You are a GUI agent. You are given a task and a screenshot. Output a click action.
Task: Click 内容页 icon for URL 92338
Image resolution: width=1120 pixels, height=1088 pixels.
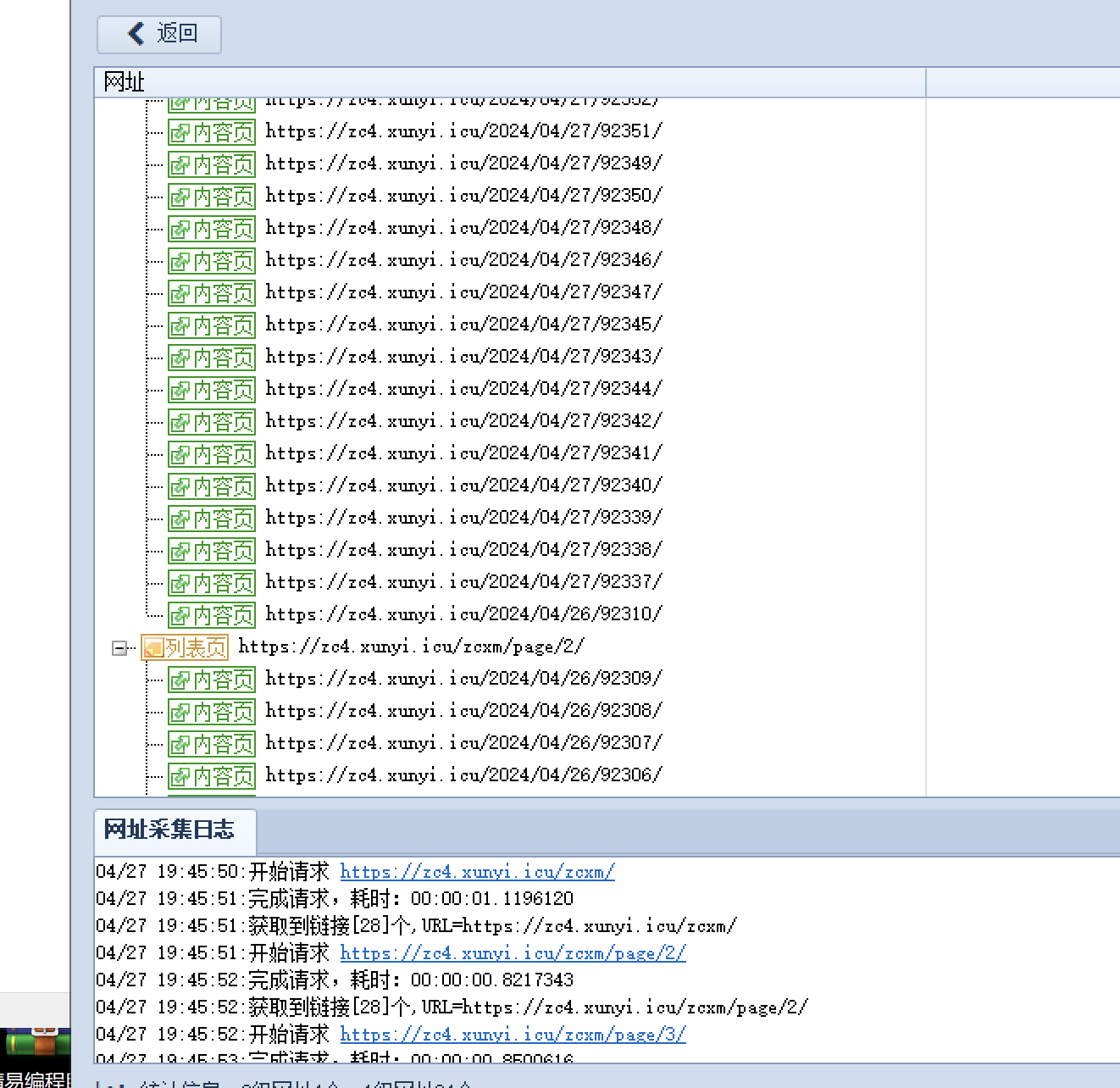tap(212, 551)
